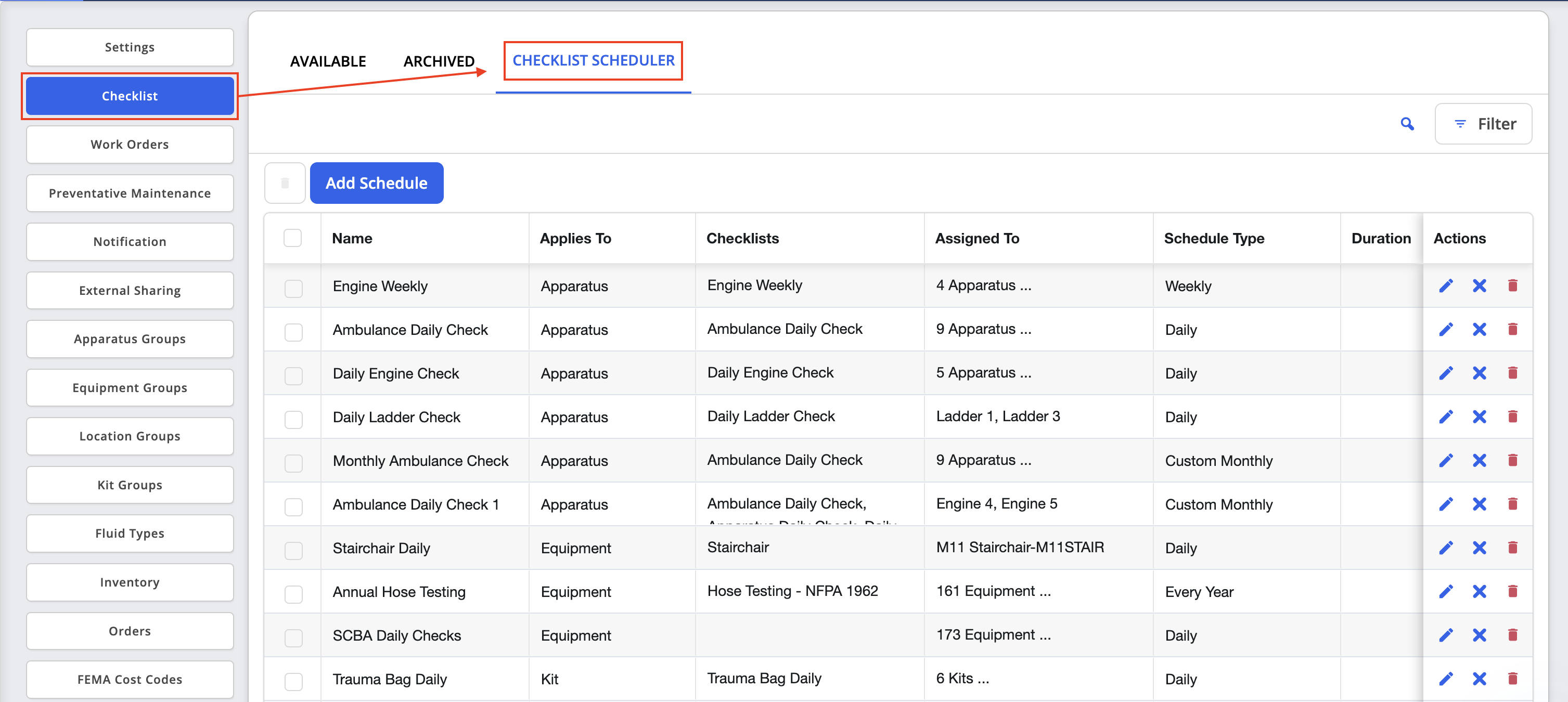Switch to the ARCHIVED tab
This screenshot has width=1568, height=702.
(x=439, y=61)
